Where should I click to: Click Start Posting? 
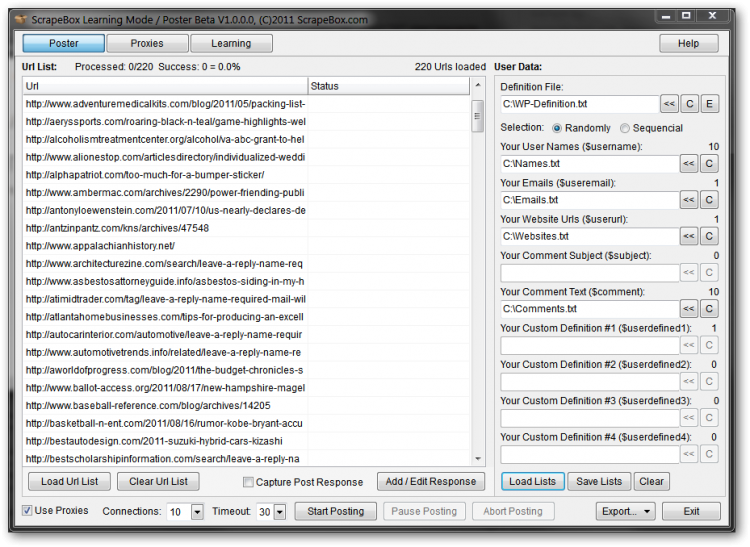[x=335, y=511]
